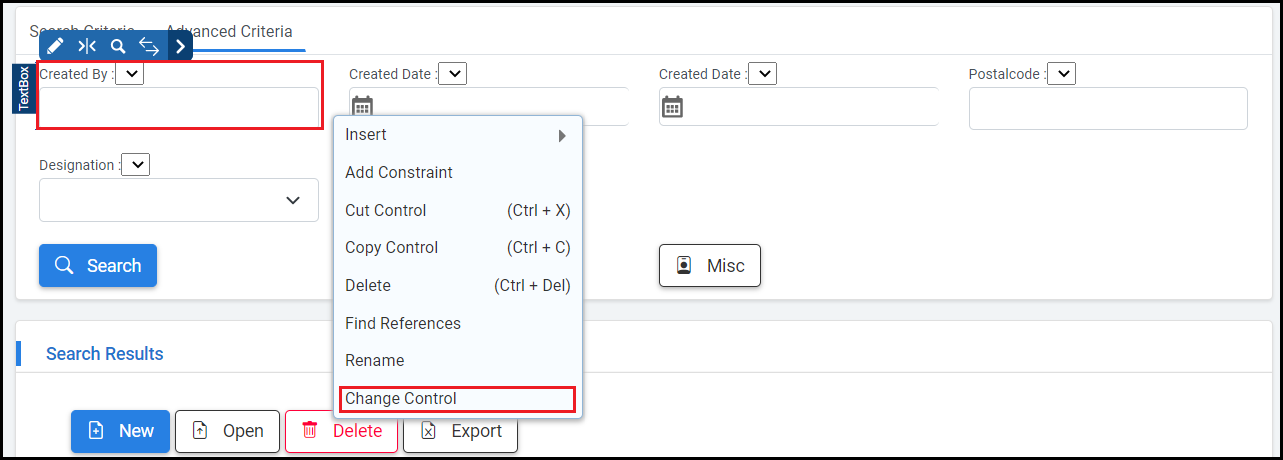Click inside the Postalcode text field
The width and height of the screenshot is (1283, 460).
click(1108, 109)
